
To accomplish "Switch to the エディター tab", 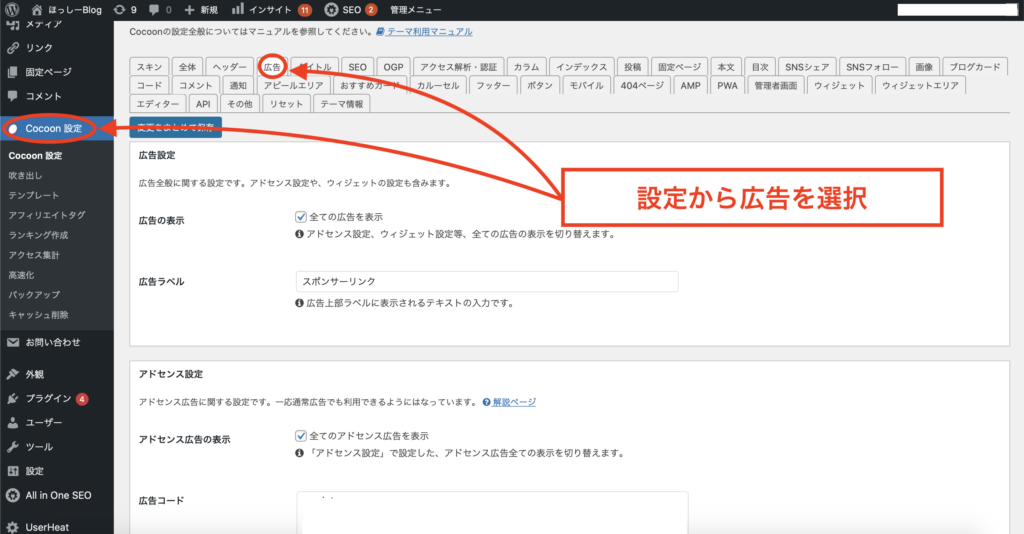I will tap(157, 104).
